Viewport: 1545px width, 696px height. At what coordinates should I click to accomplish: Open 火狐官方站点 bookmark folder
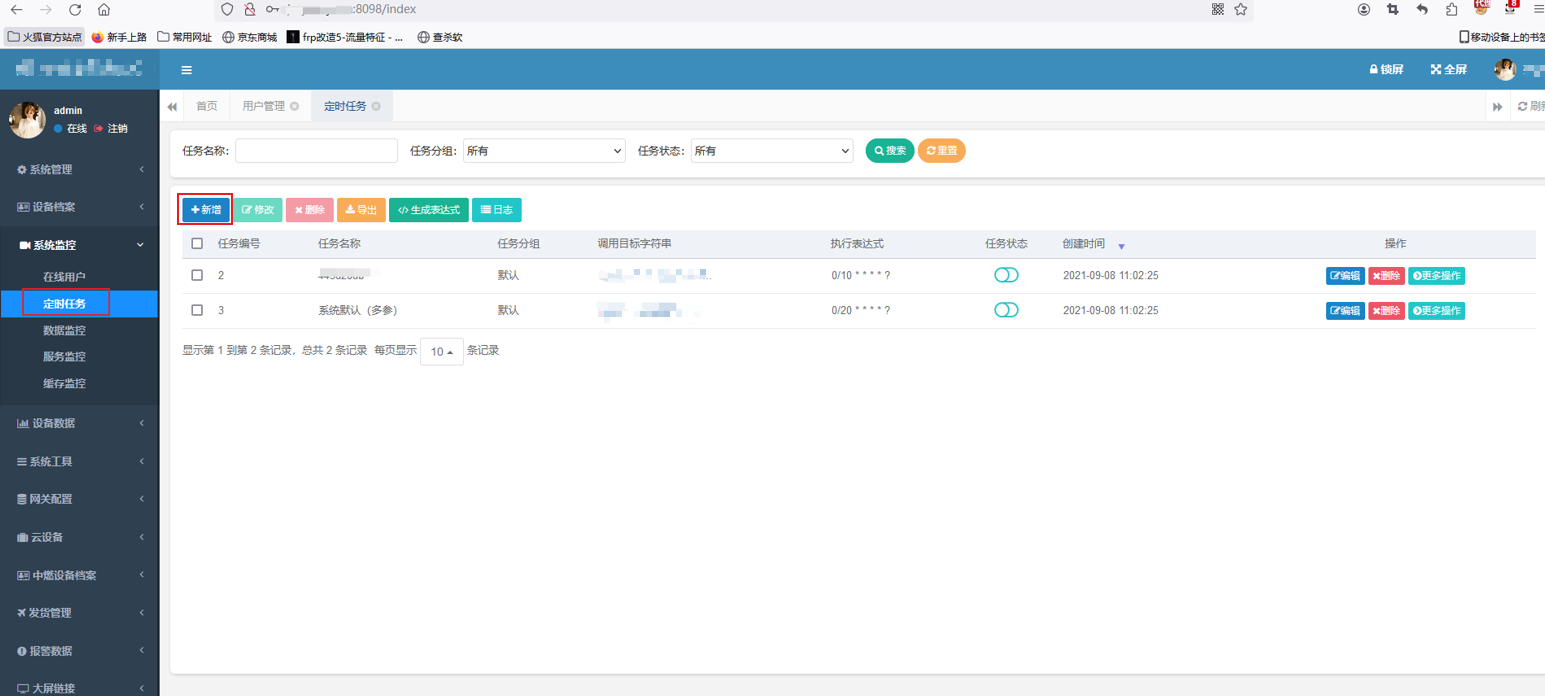45,37
